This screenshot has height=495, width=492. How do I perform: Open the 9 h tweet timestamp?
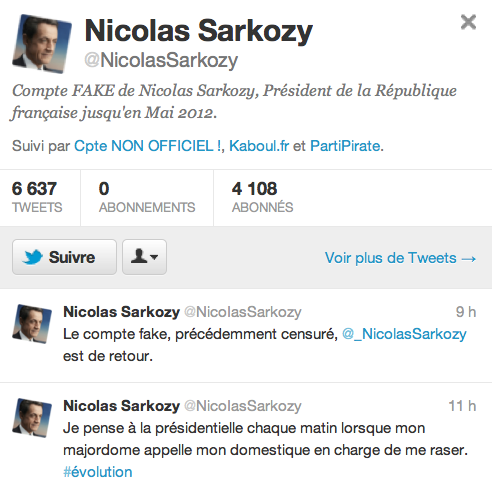tap(466, 312)
